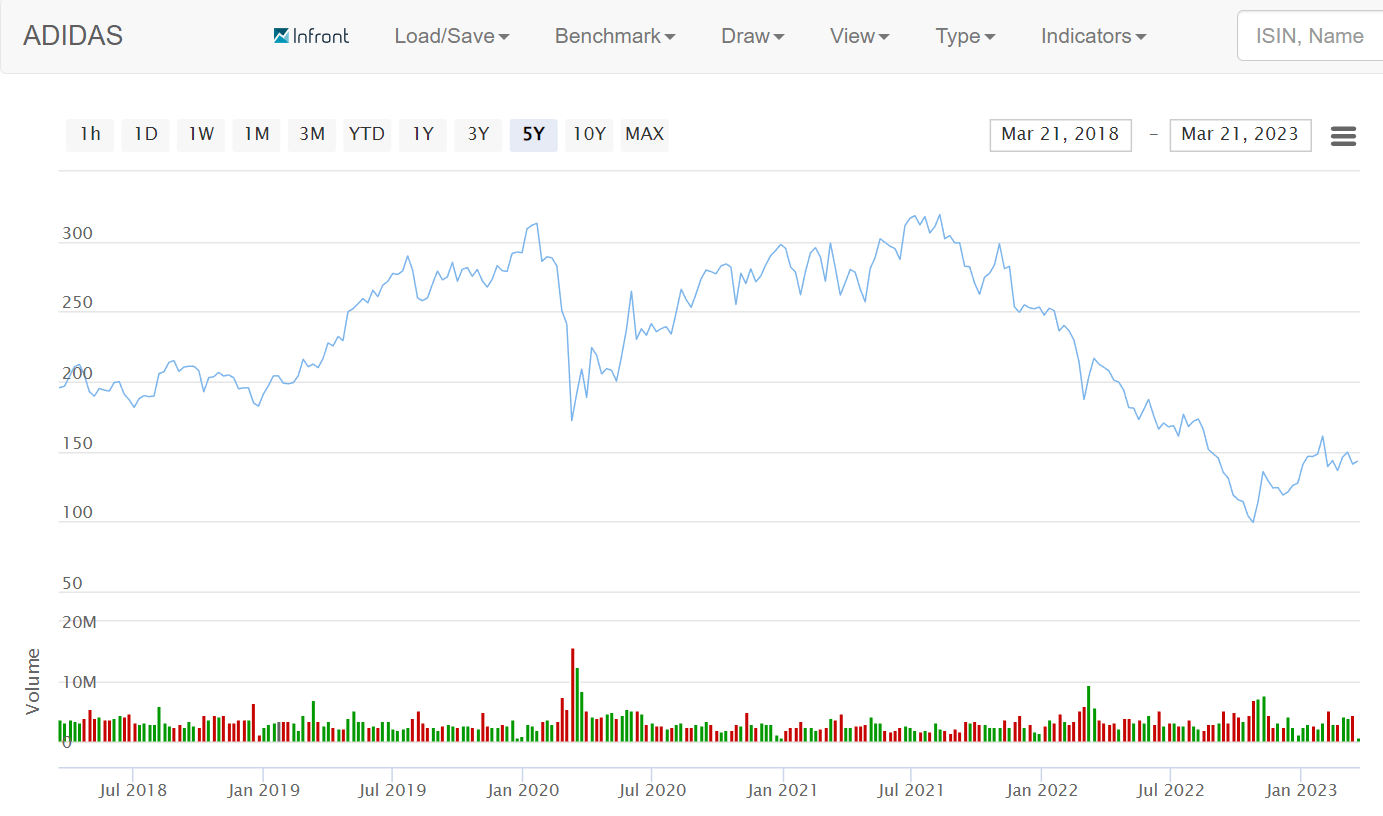Screen dimensions: 1383x816
Task: Show the Indicators dropdown list
Action: [1093, 36]
